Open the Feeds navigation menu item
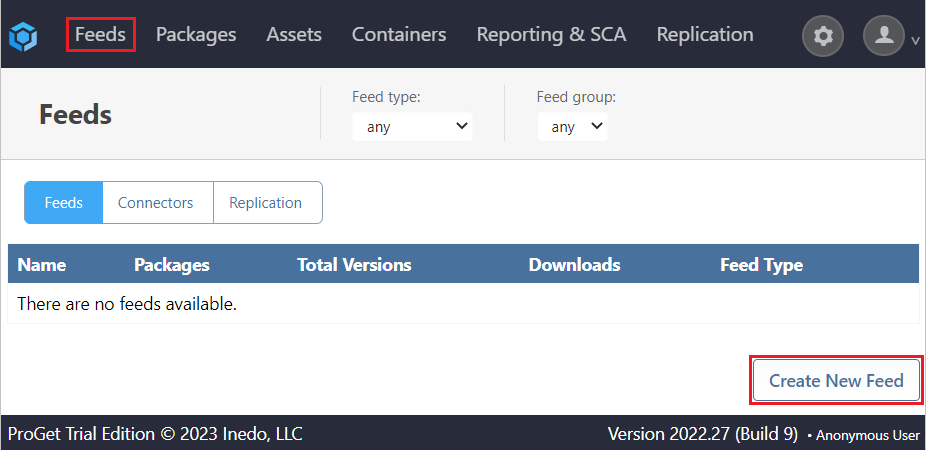The height and width of the screenshot is (450, 926). tap(101, 35)
